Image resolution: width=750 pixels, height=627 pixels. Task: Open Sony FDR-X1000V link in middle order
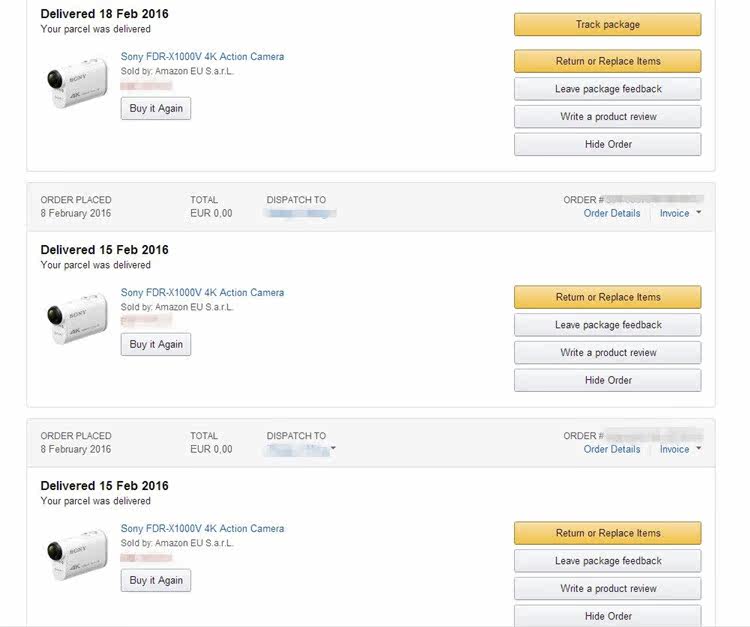pos(202,292)
